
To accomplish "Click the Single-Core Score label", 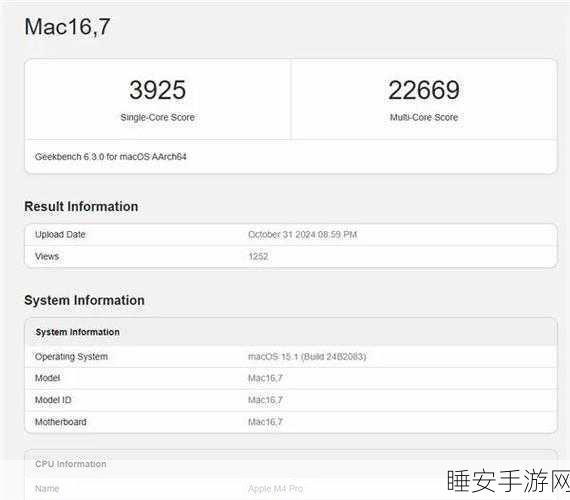I will [x=157, y=117].
